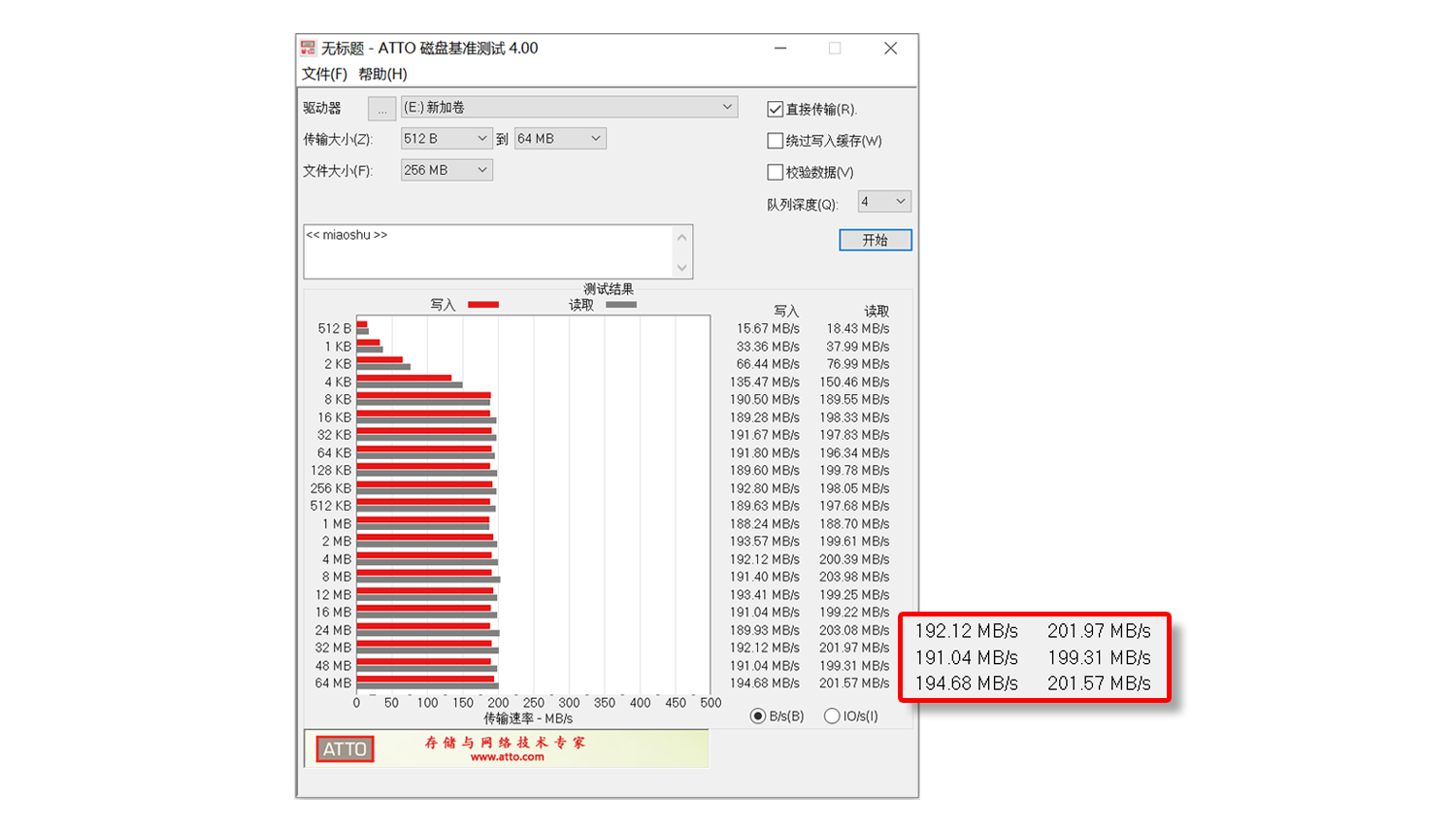Click the write value "193.41 MB/s"

(x=765, y=595)
